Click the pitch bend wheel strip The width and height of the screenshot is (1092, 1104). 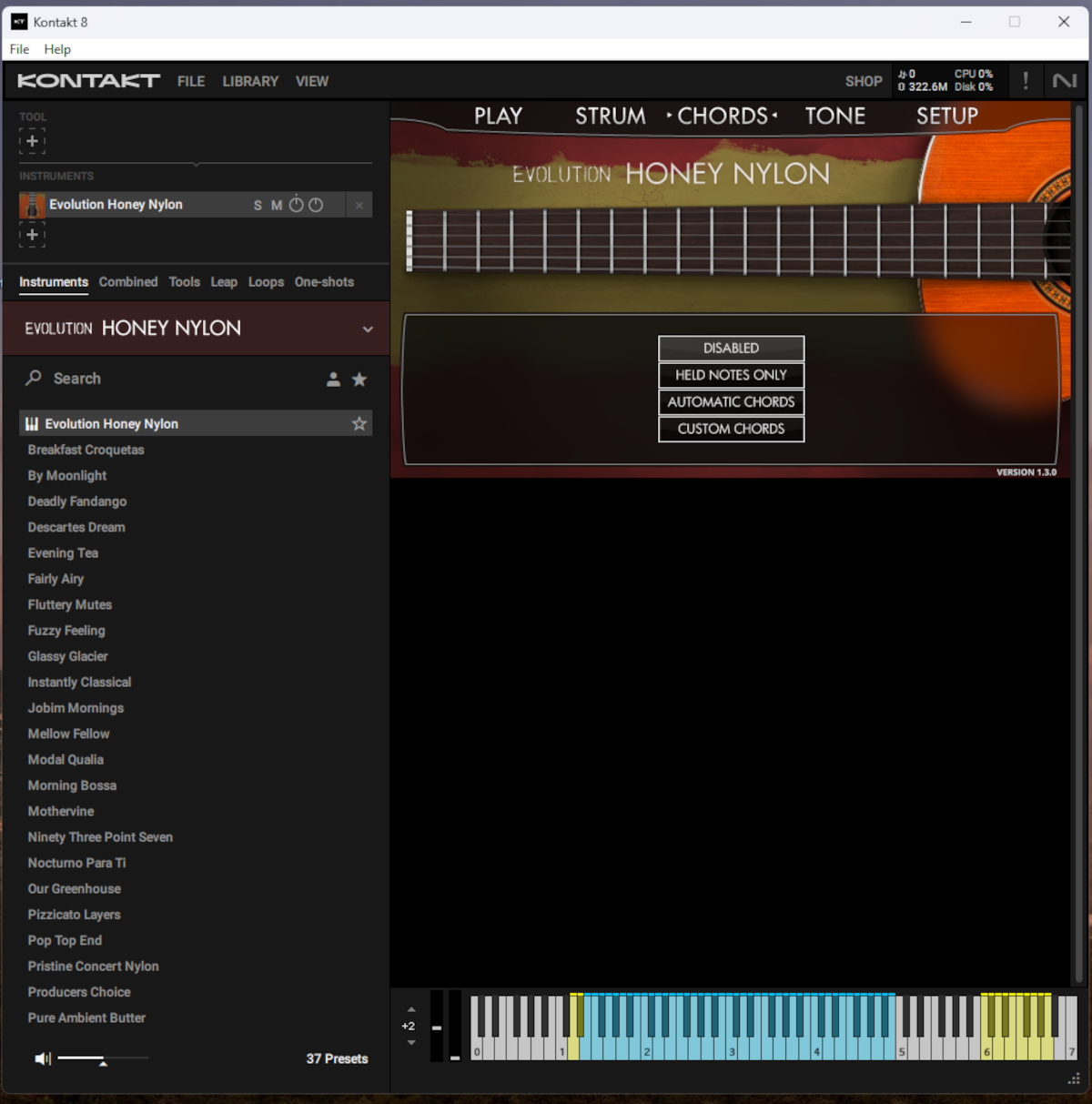point(437,1026)
